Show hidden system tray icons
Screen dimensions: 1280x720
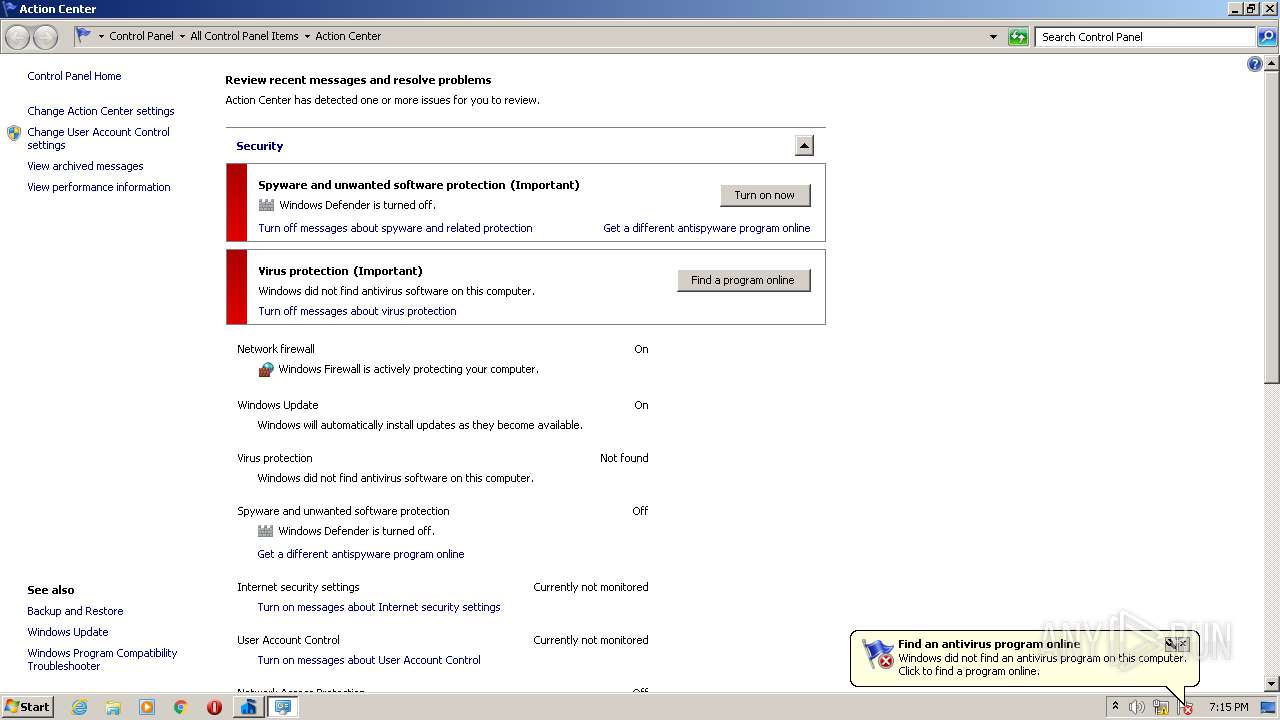pos(1115,707)
